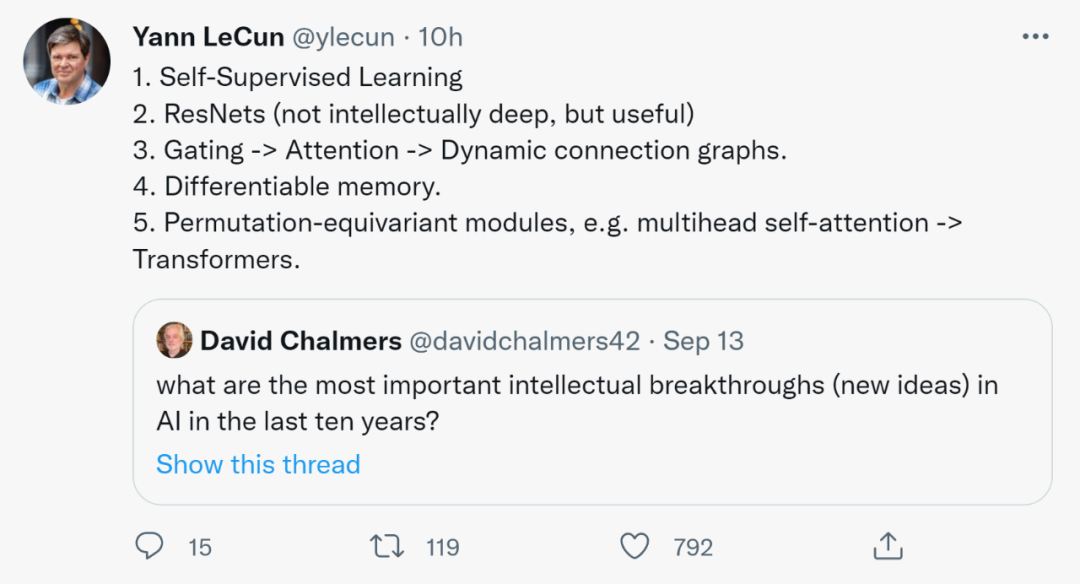Viewport: 1080px width, 584px height.
Task: Click the retweet icon
Action: coord(385,547)
